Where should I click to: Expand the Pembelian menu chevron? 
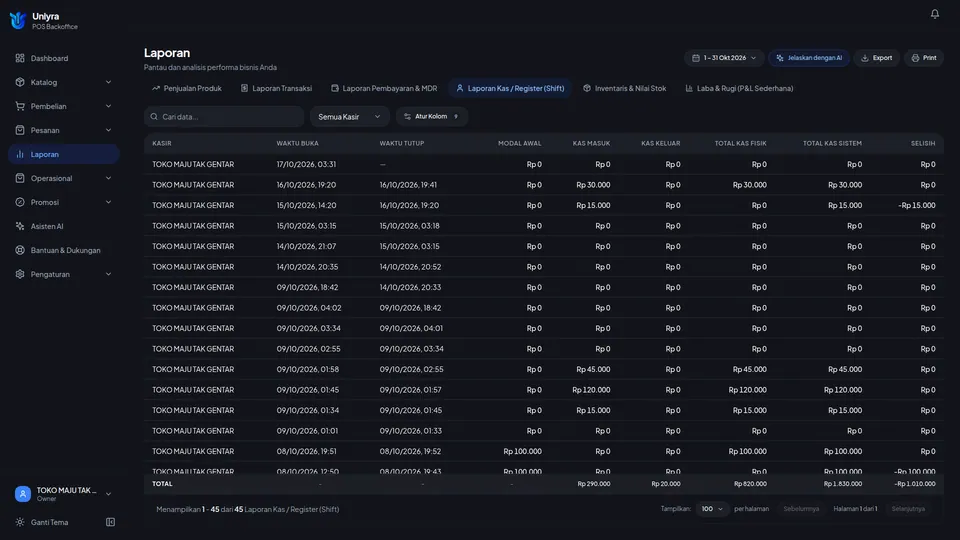pos(108,106)
